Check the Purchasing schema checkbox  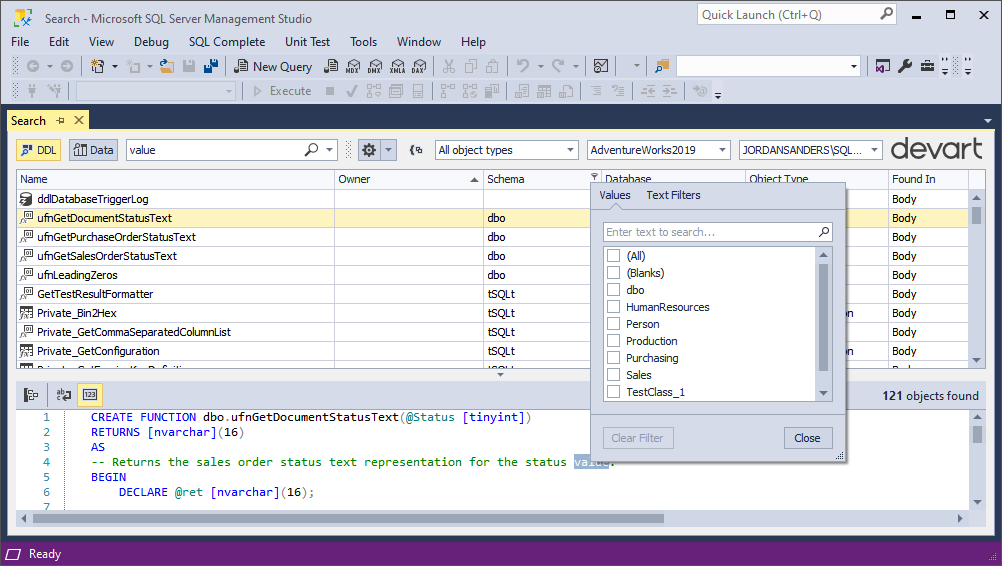click(x=613, y=358)
